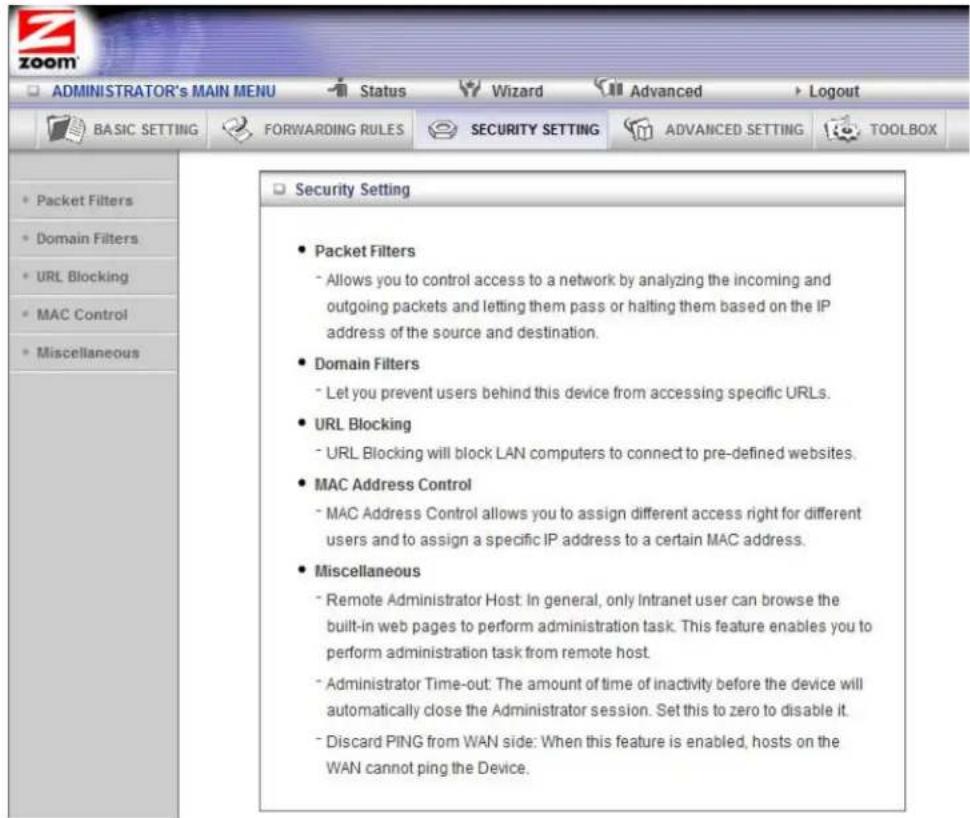
Task: Open the Basic Setting tab
Action: [x=122, y=129]
